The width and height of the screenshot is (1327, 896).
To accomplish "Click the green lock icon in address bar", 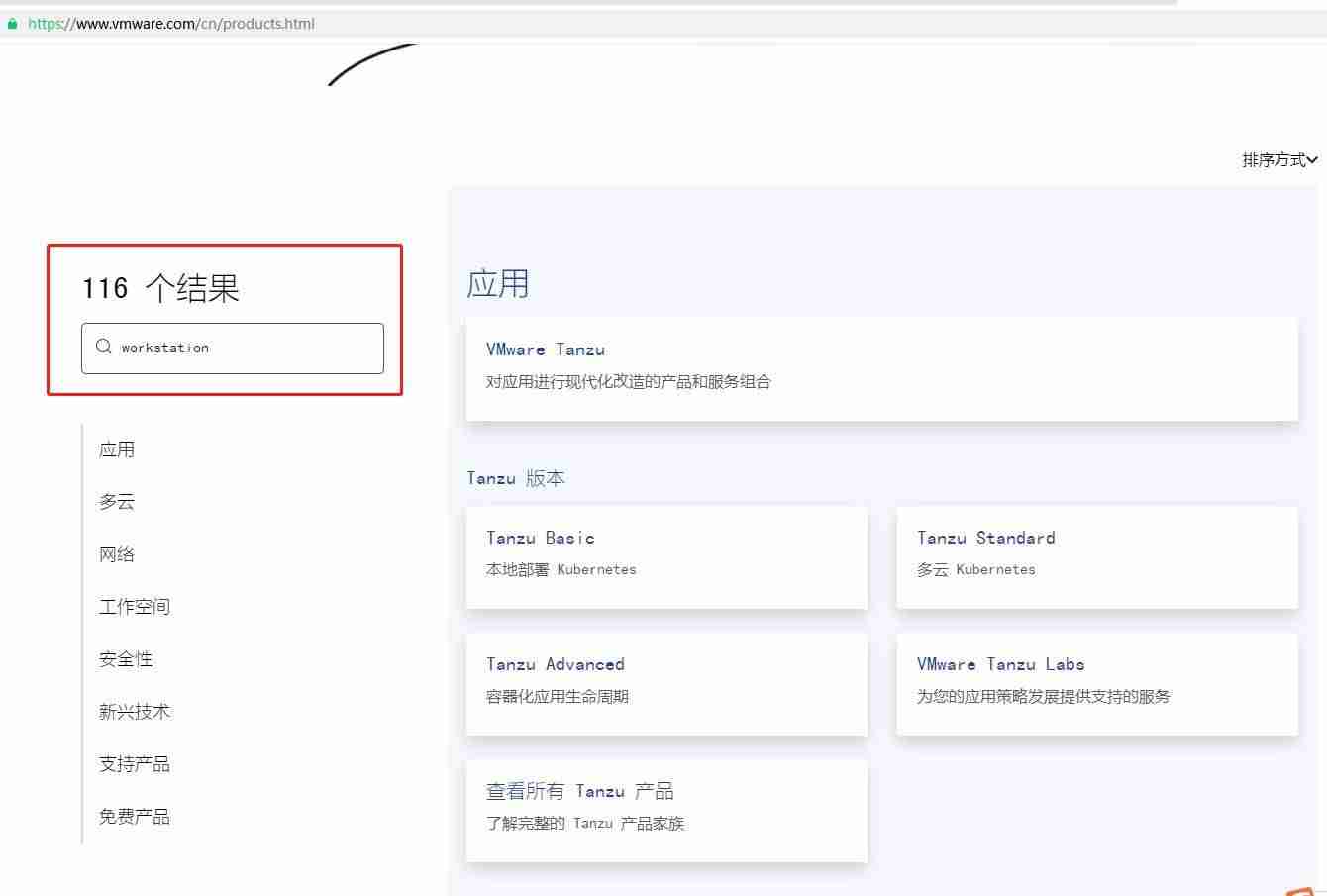I will click(12, 24).
